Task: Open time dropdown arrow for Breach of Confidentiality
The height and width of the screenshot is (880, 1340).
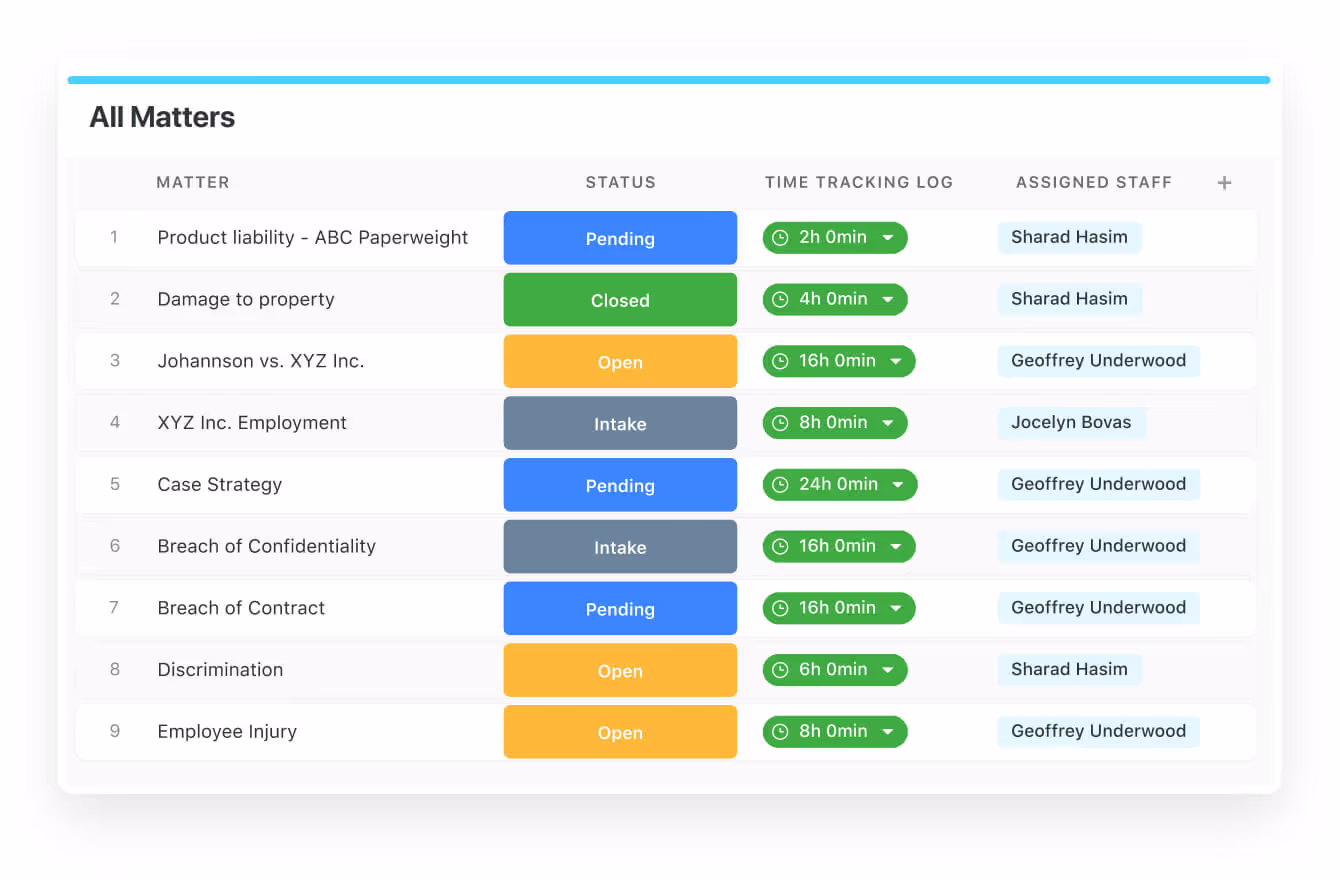Action: (x=896, y=547)
